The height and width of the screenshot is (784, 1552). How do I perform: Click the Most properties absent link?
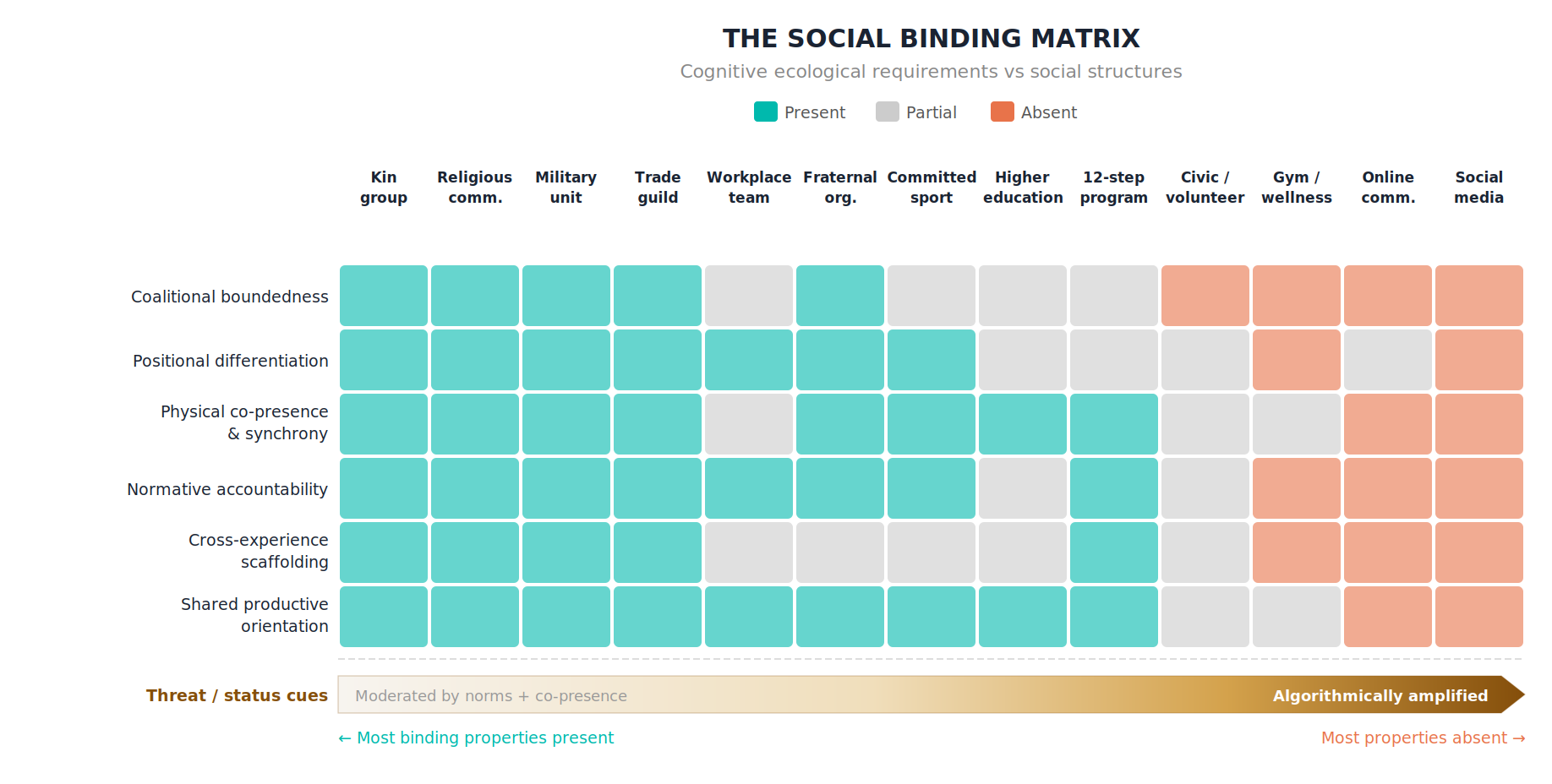1423,738
